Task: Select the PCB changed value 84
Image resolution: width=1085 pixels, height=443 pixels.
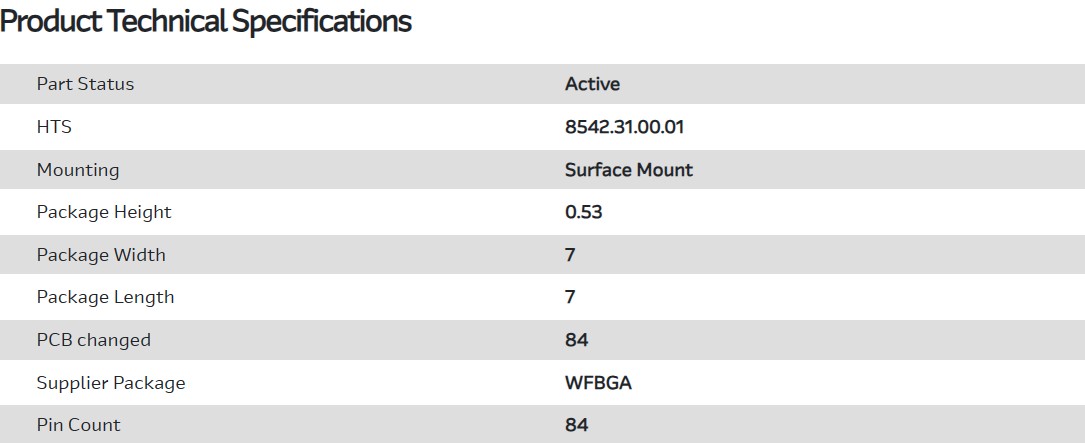Action: pos(576,340)
